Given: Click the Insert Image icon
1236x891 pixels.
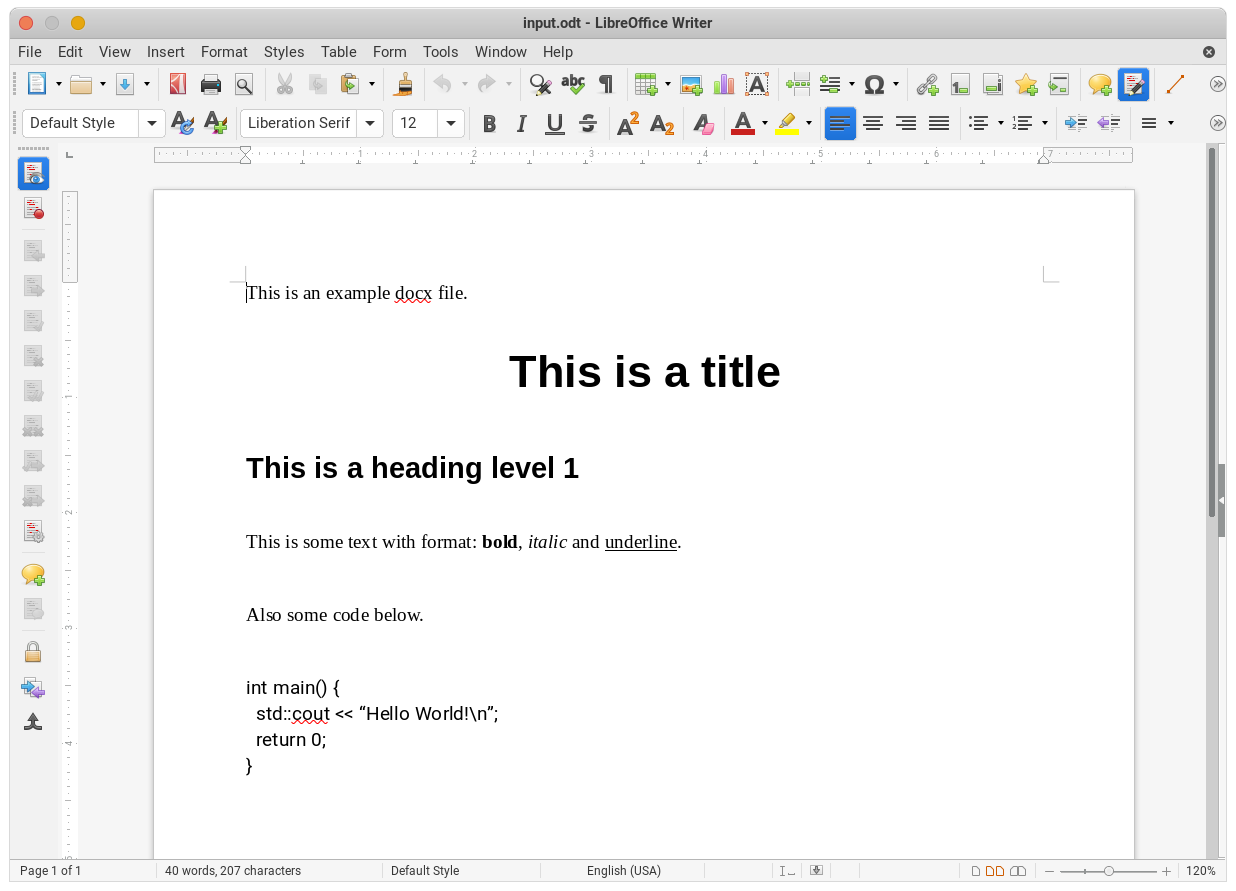Looking at the screenshot, I should [x=691, y=84].
